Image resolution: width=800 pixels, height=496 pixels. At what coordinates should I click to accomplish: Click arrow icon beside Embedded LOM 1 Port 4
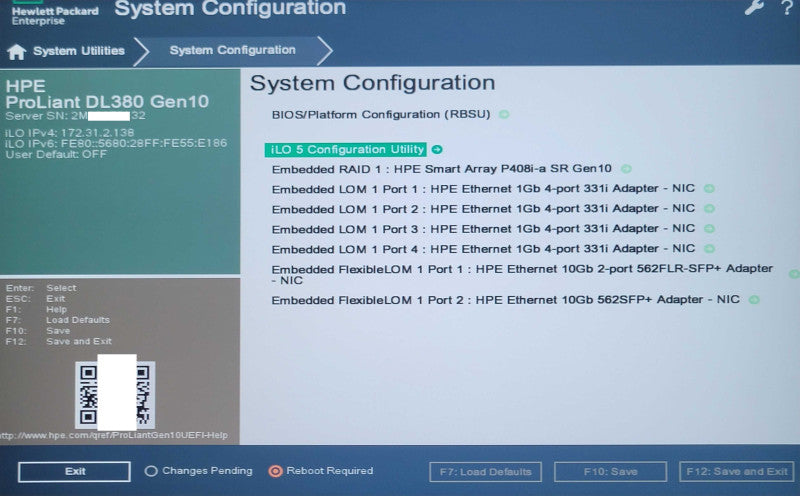tap(709, 249)
